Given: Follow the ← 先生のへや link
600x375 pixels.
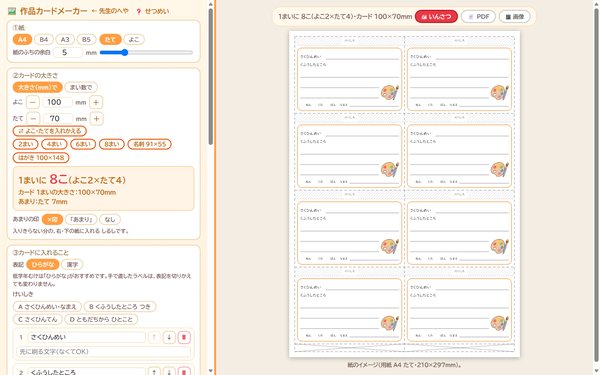Looking at the screenshot, I should [x=110, y=11].
